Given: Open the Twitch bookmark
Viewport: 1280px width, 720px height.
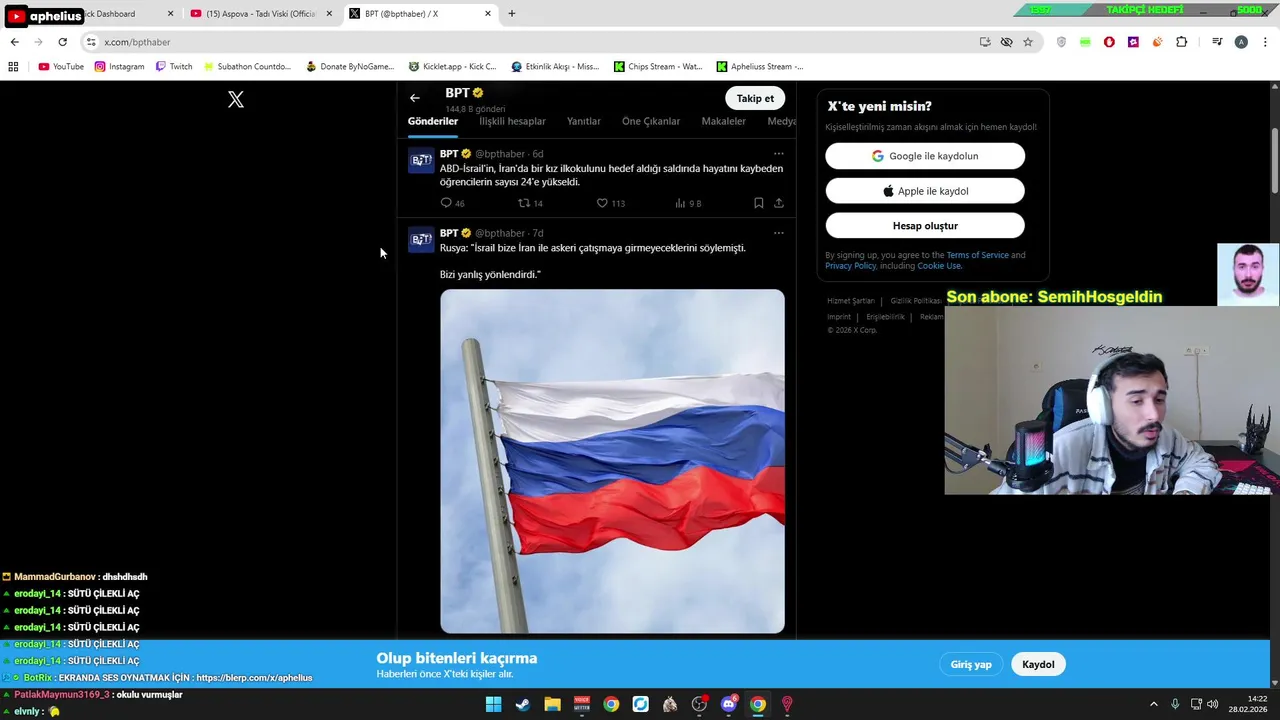Looking at the screenshot, I should click(173, 67).
